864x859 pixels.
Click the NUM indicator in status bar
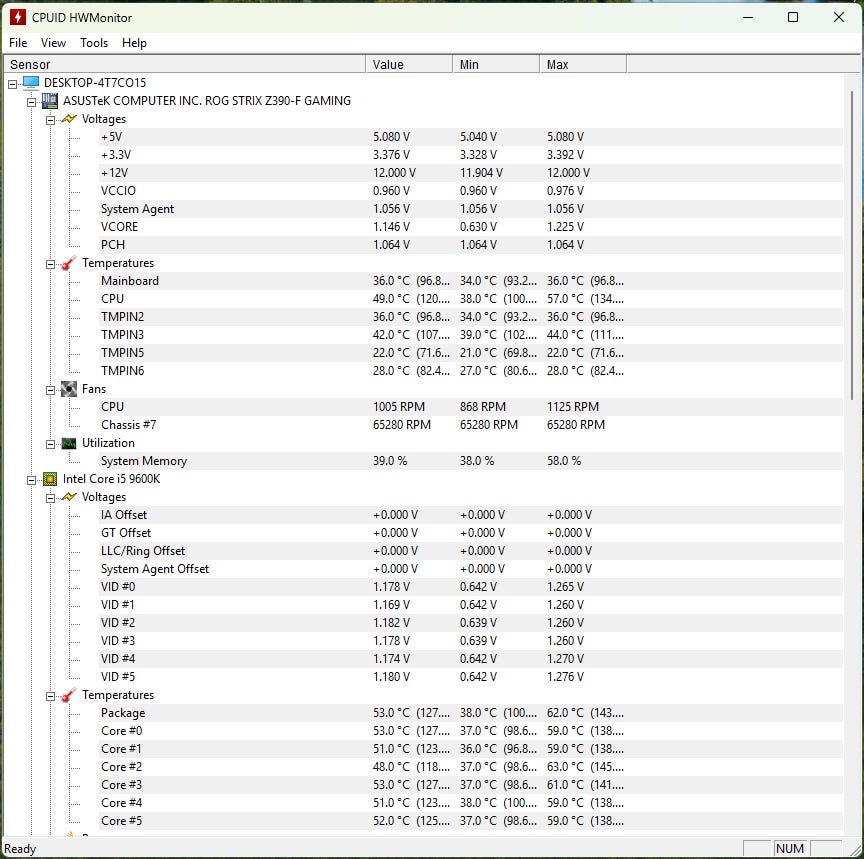point(790,849)
